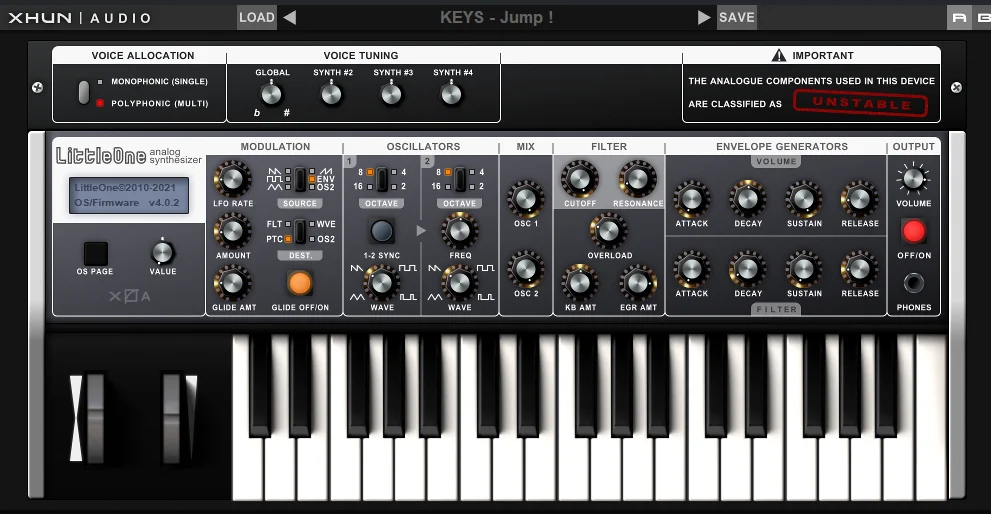Viewport: 991px width, 514px height.
Task: Click the KB AMT knob
Action: [580, 283]
